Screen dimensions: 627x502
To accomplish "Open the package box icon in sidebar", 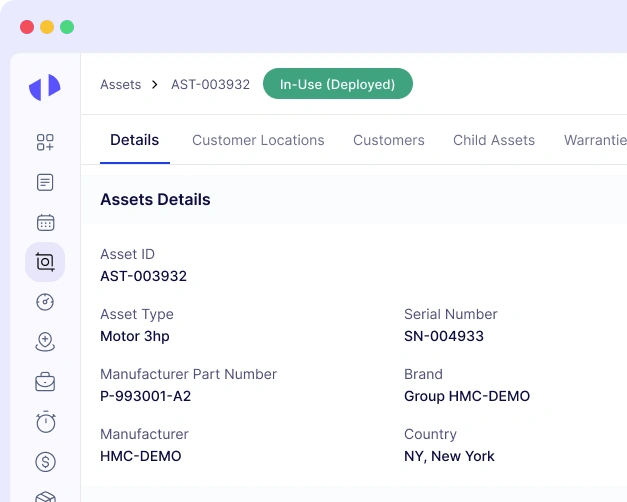I will coord(45,497).
